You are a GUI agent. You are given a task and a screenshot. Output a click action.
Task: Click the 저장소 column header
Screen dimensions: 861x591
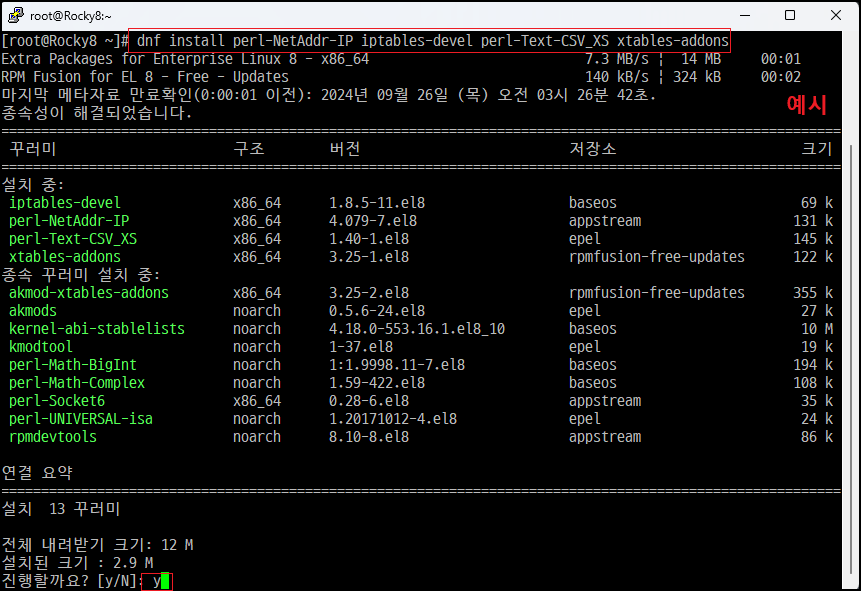(592, 149)
